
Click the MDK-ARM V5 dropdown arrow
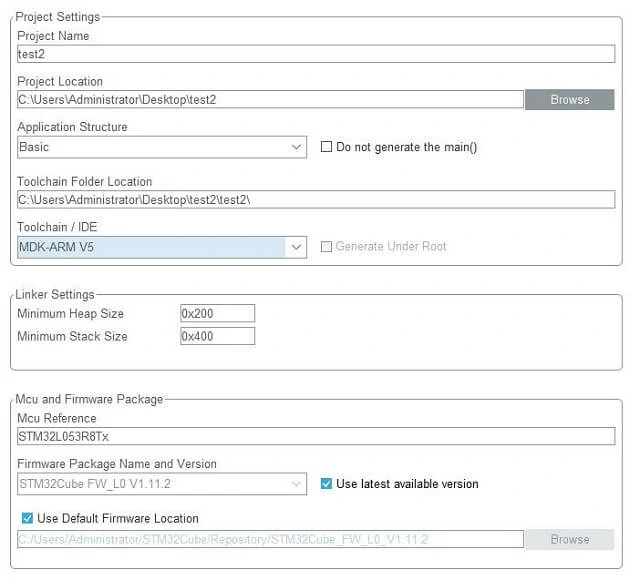point(297,247)
